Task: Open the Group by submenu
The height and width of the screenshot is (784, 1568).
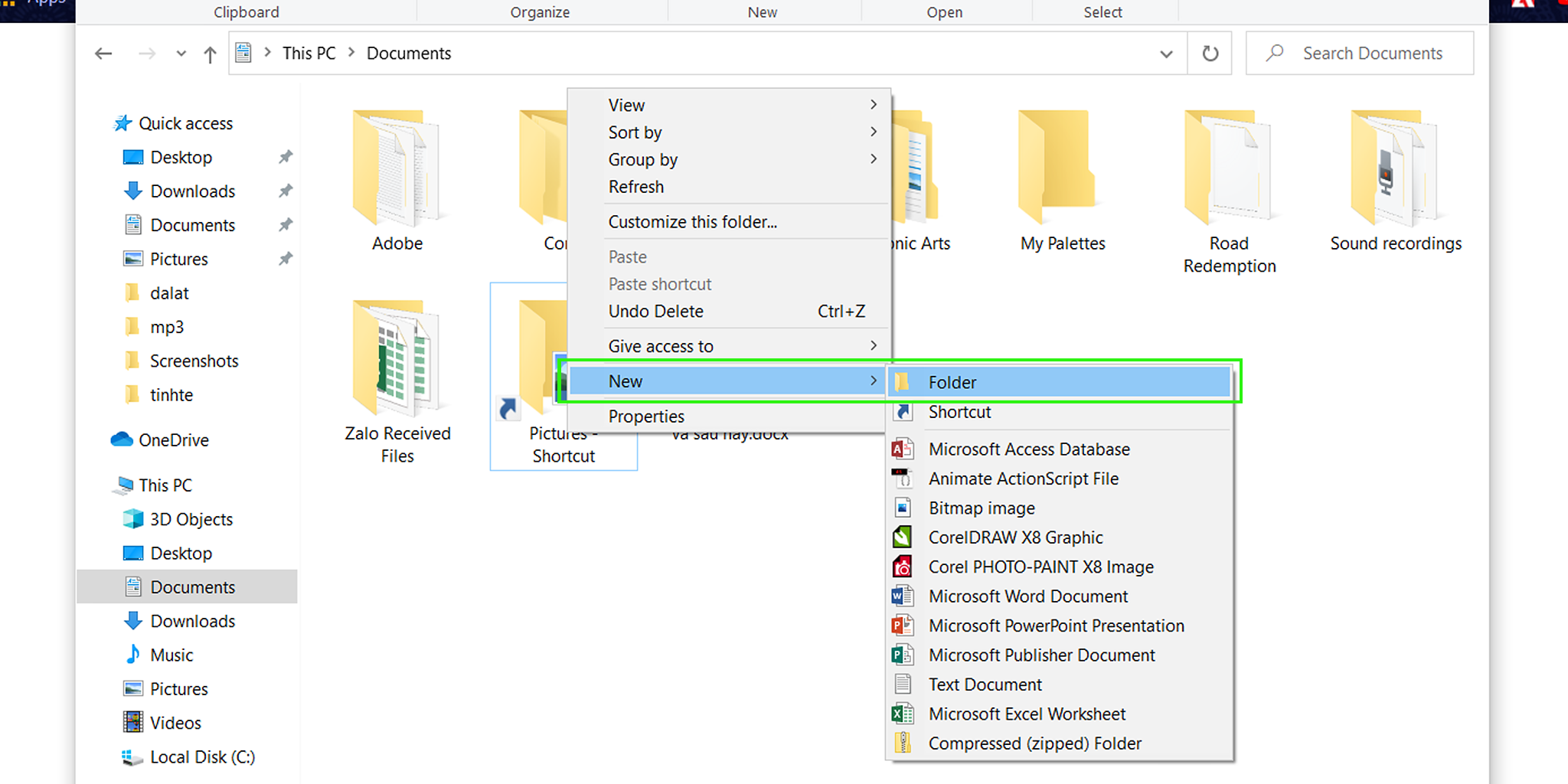Action: tap(730, 159)
